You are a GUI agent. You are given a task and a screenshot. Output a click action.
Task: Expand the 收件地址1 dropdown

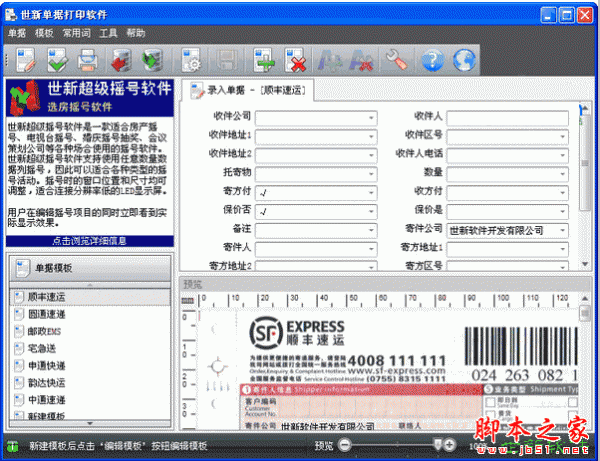coord(371,137)
